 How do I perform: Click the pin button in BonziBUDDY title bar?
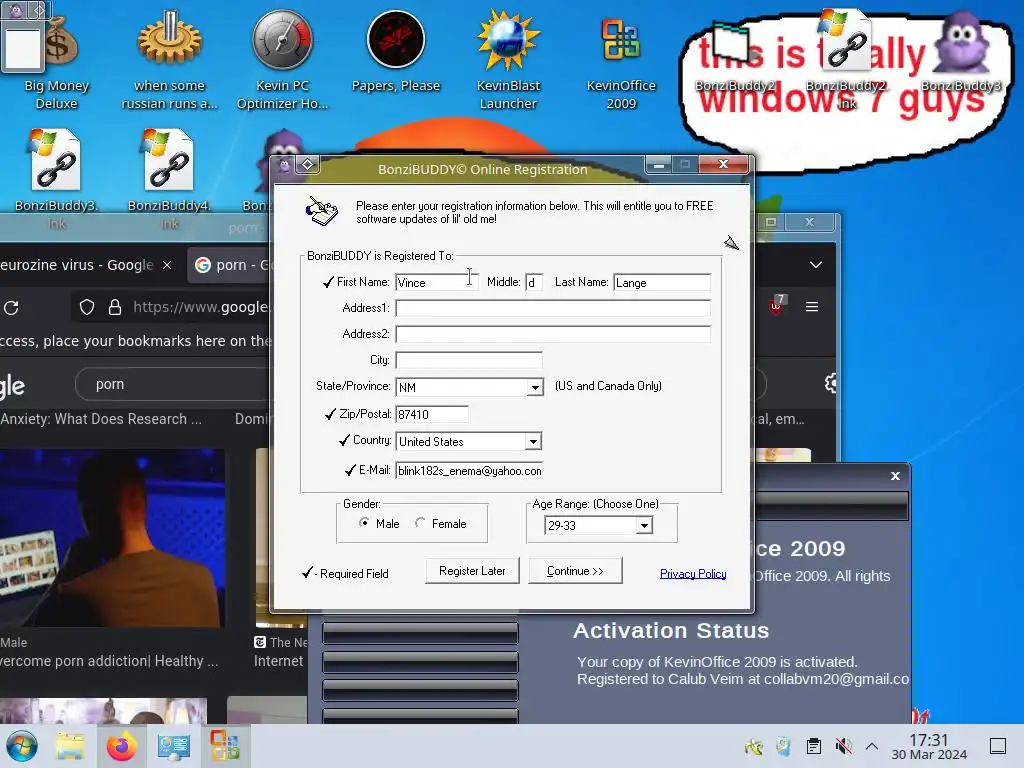(308, 165)
